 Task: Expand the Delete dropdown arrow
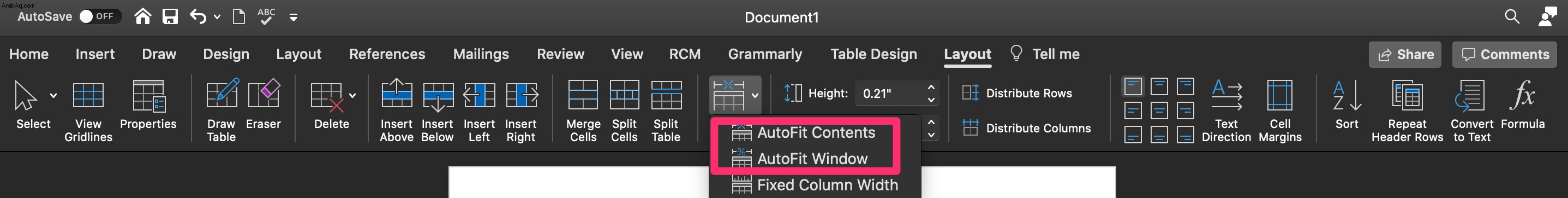(352, 95)
